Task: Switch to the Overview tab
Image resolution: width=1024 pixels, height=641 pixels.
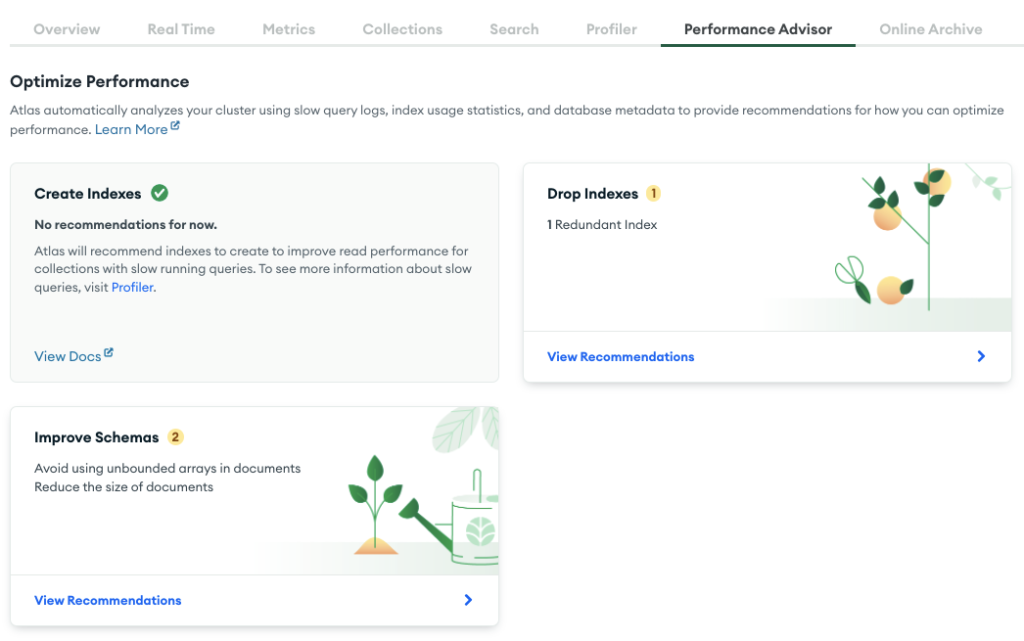Action: [x=67, y=29]
